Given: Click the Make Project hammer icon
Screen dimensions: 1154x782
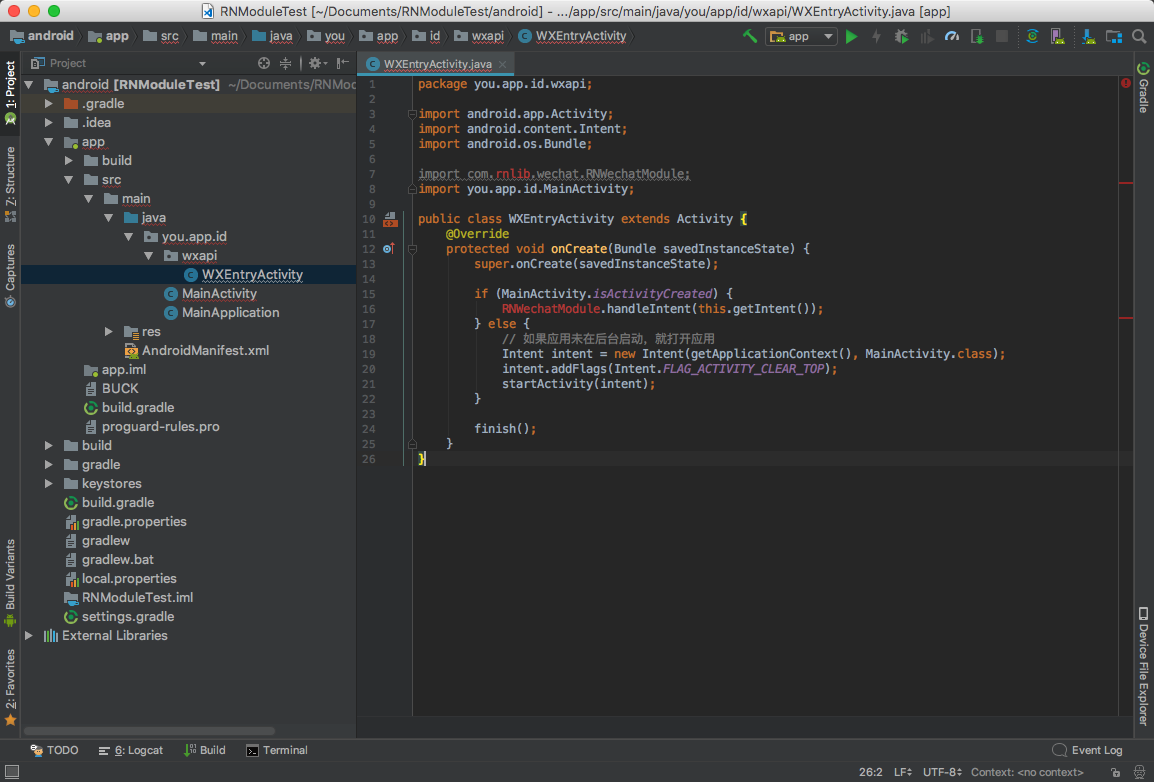Looking at the screenshot, I should [750, 36].
